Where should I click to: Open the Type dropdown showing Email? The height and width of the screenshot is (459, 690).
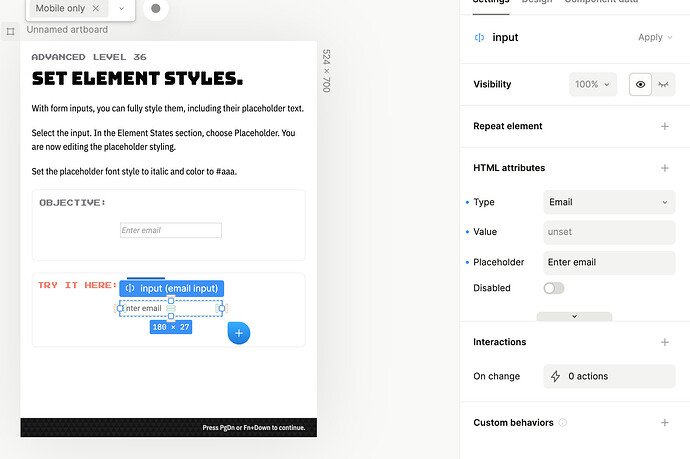coord(608,202)
